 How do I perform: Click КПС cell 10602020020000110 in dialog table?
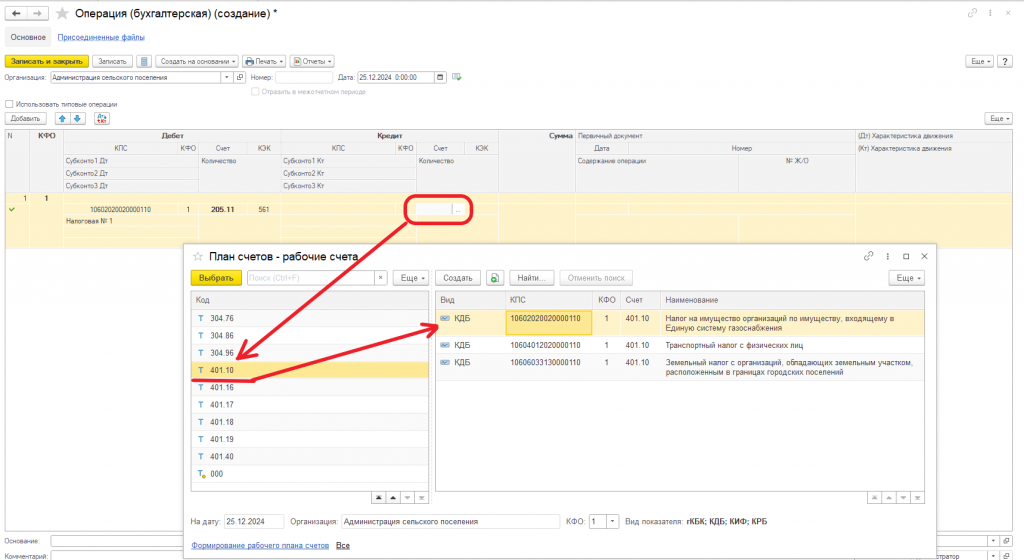tap(548, 322)
